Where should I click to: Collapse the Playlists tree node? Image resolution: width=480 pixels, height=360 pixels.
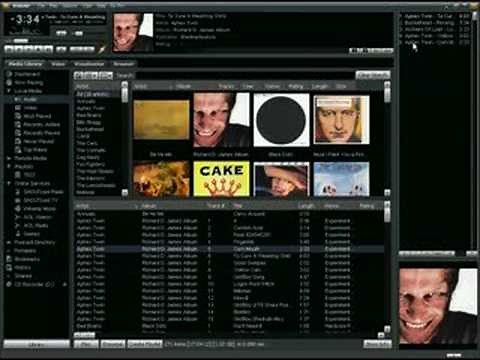(x=9, y=166)
